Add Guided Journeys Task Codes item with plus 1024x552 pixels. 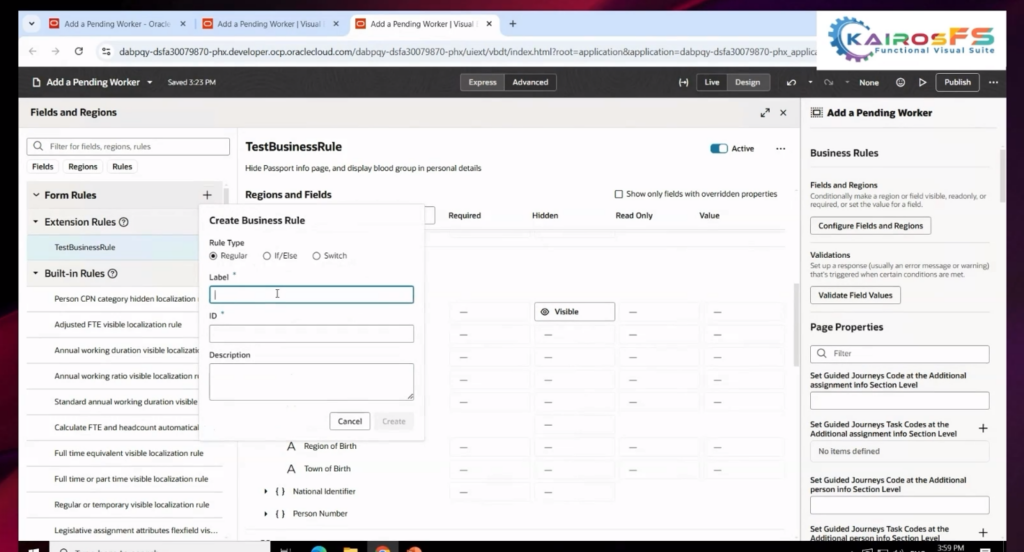[982, 428]
